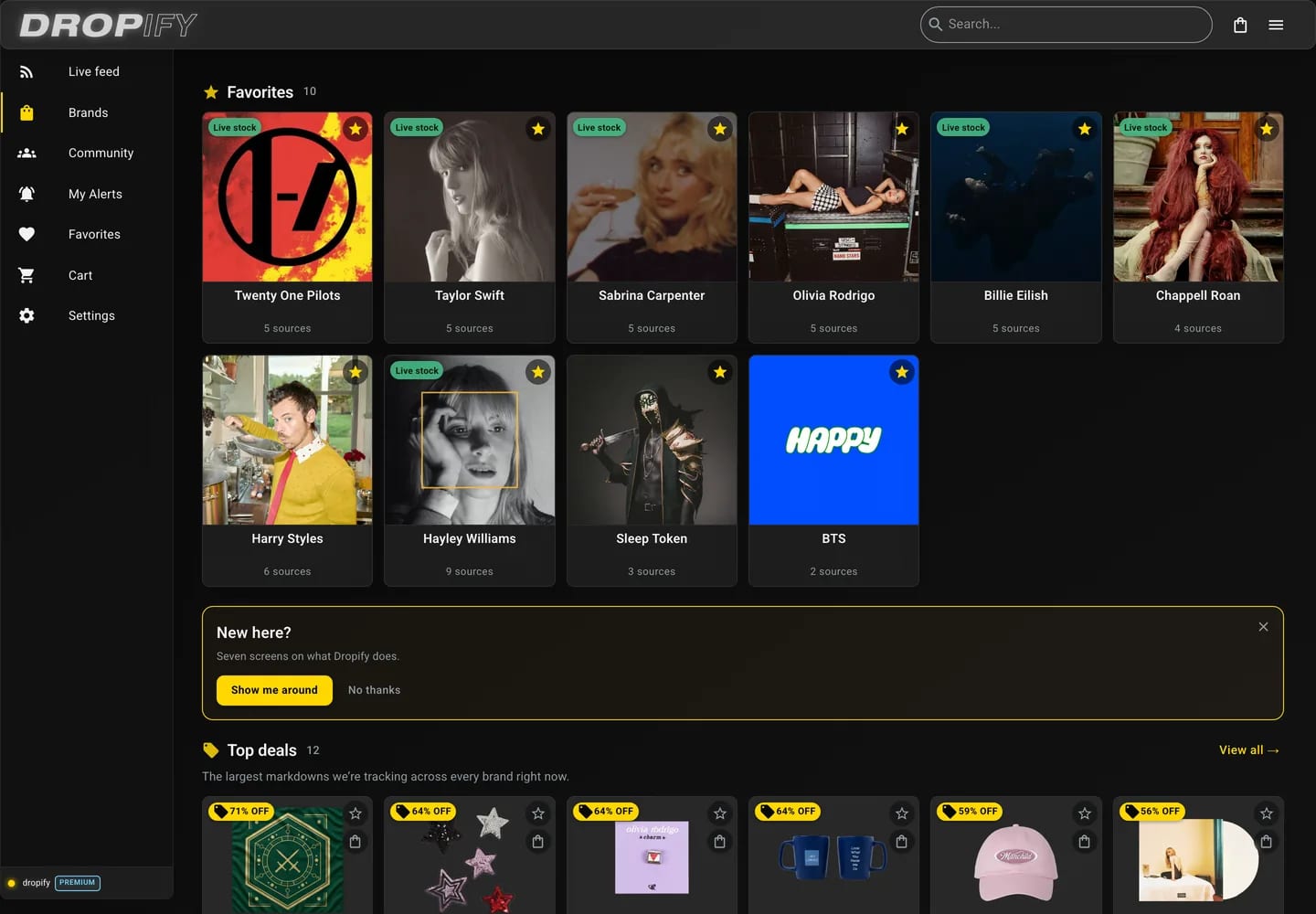Click the PREMIUM badge
Image resolution: width=1316 pixels, height=914 pixels.
tap(78, 883)
